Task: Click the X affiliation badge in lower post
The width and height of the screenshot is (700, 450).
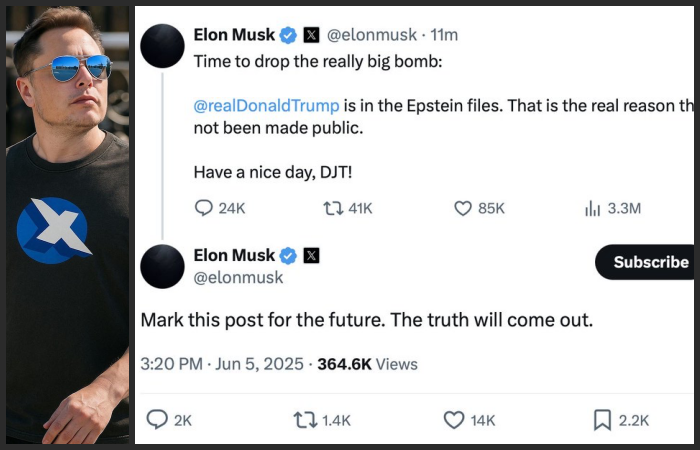Action: point(311,255)
